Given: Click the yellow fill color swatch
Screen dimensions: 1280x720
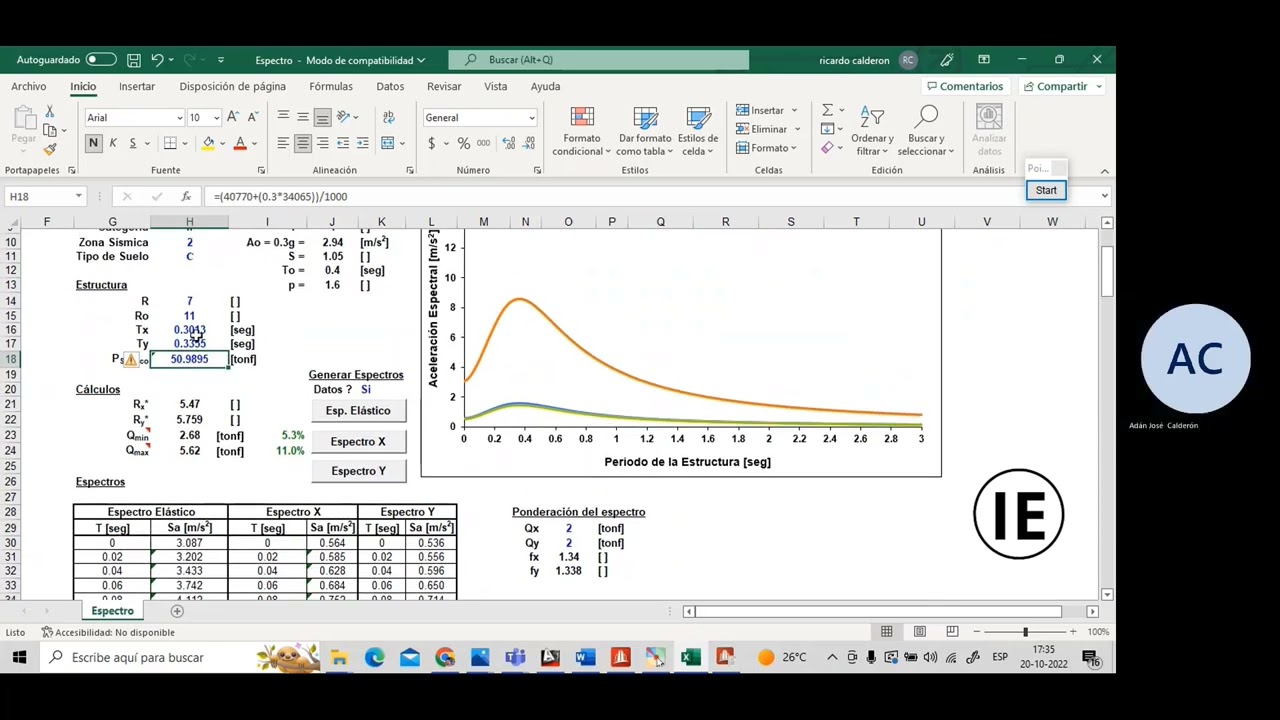Looking at the screenshot, I should [x=207, y=144].
